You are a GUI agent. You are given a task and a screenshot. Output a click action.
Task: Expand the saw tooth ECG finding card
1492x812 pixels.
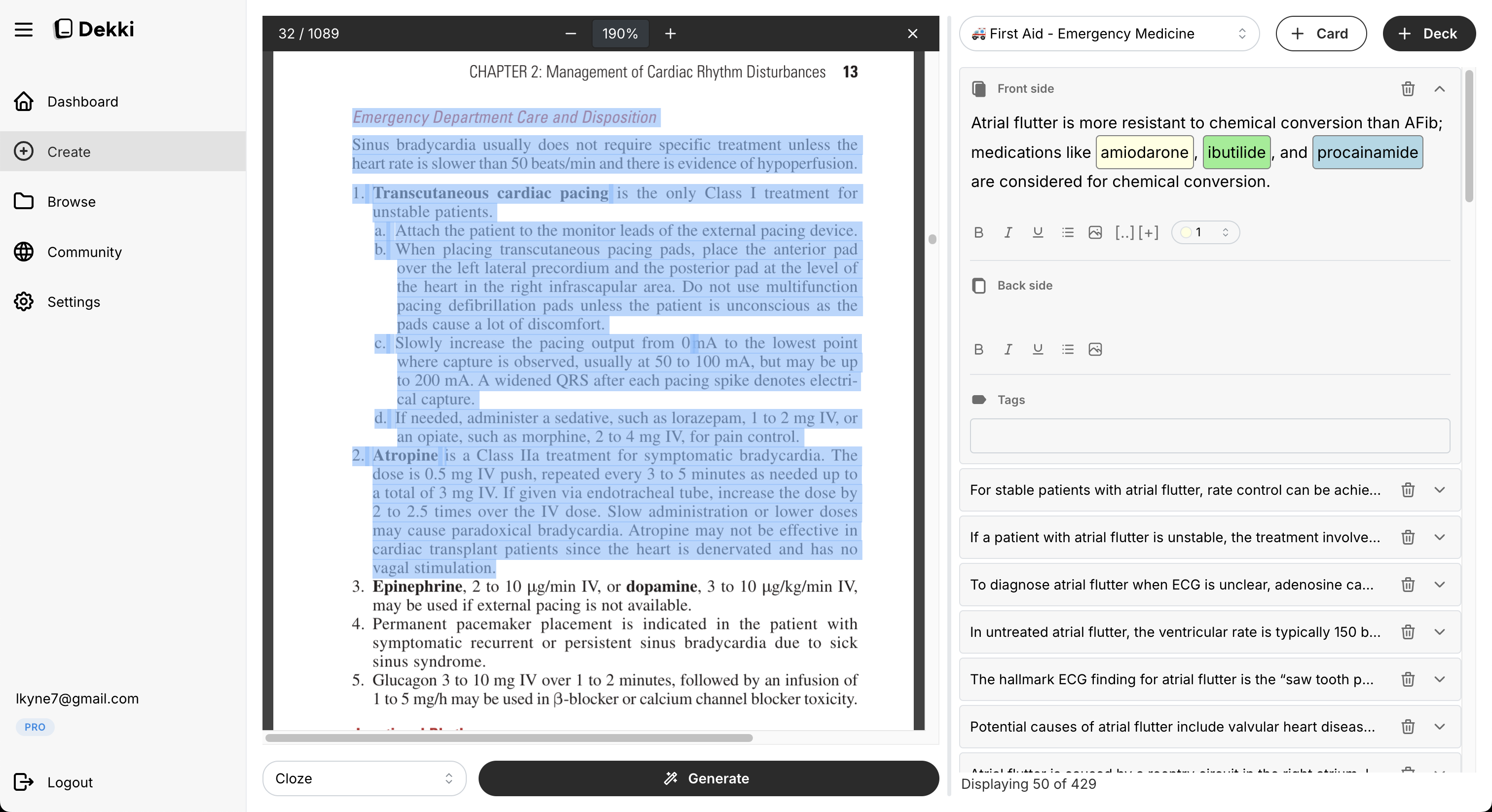(x=1440, y=679)
